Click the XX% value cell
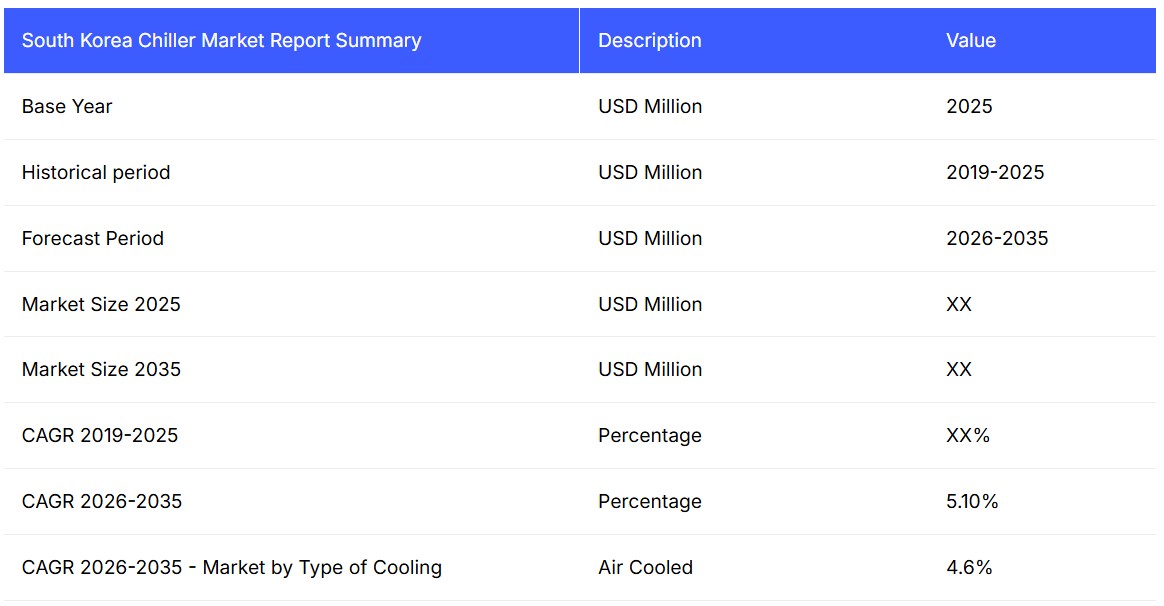Image resolution: width=1164 pixels, height=606 pixels. 968,436
